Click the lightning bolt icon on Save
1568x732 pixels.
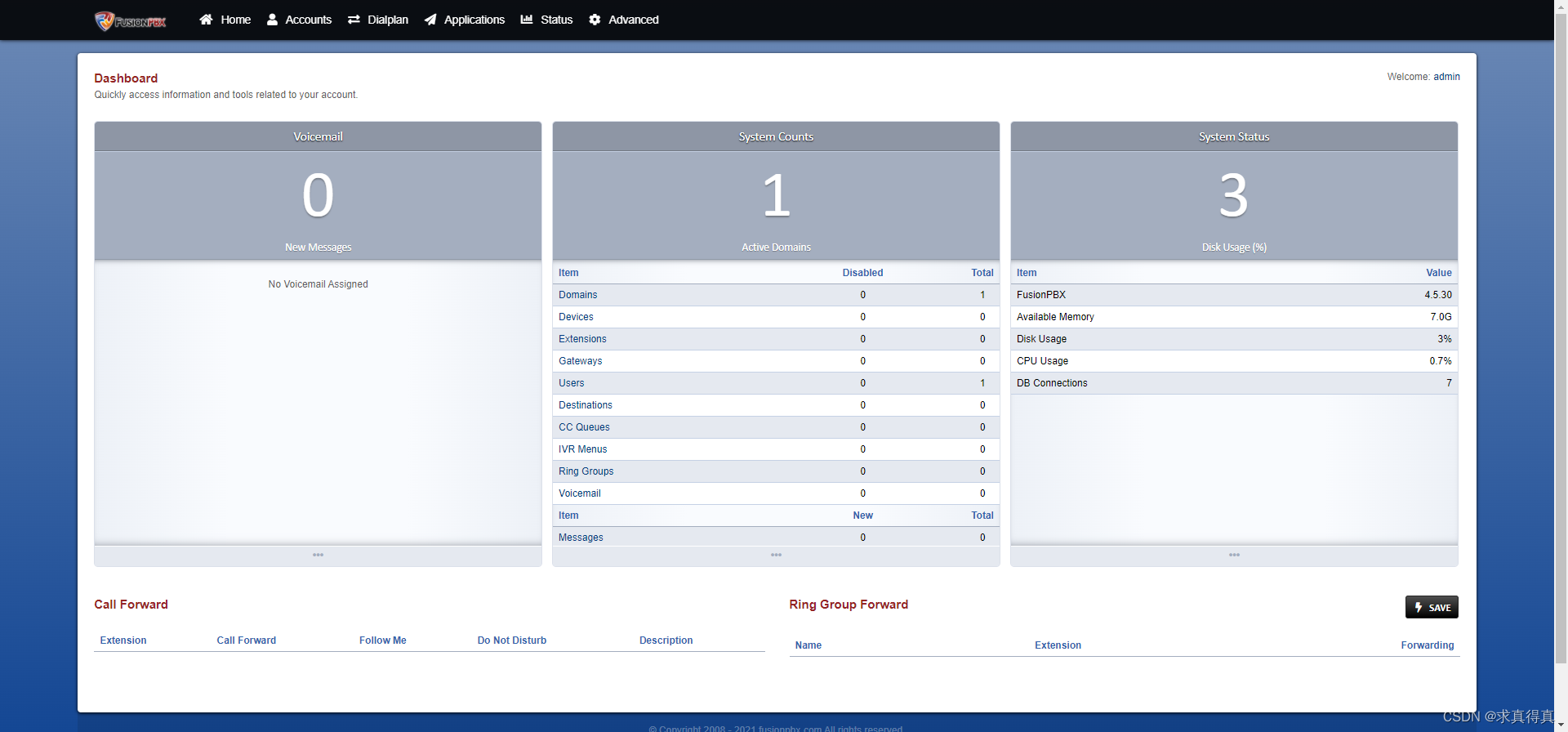point(1419,607)
